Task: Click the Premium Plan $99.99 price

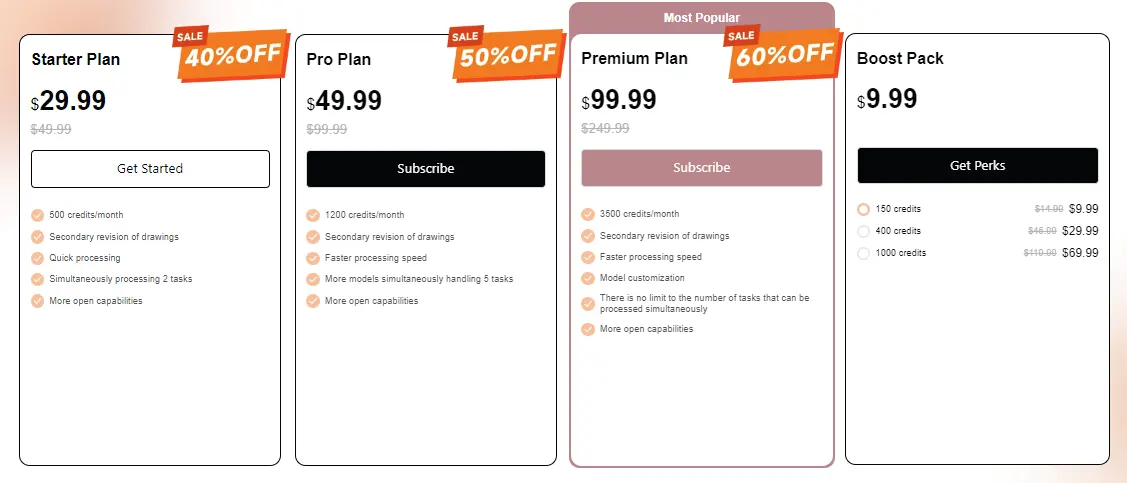Action: point(619,101)
